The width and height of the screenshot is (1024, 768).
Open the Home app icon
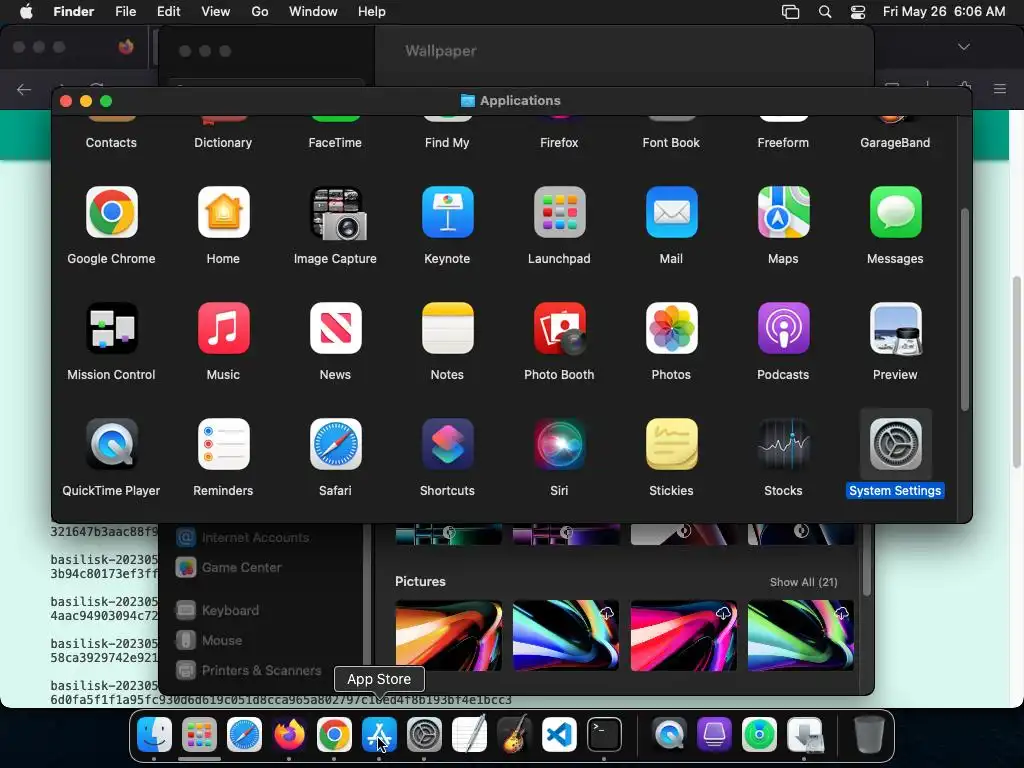(223, 212)
